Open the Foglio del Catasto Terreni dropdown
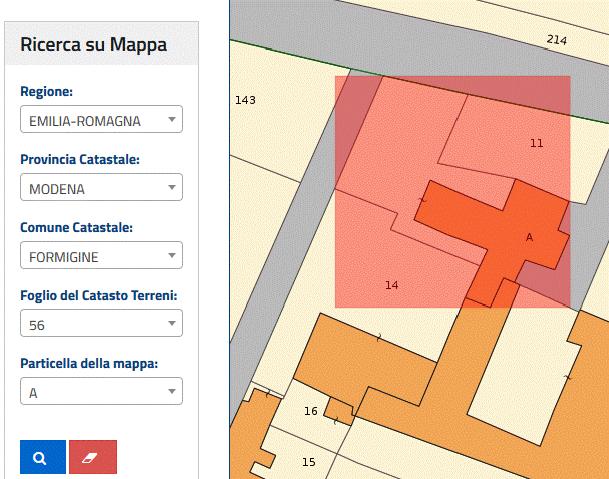Screen dimensions: 609x479 click(101, 323)
